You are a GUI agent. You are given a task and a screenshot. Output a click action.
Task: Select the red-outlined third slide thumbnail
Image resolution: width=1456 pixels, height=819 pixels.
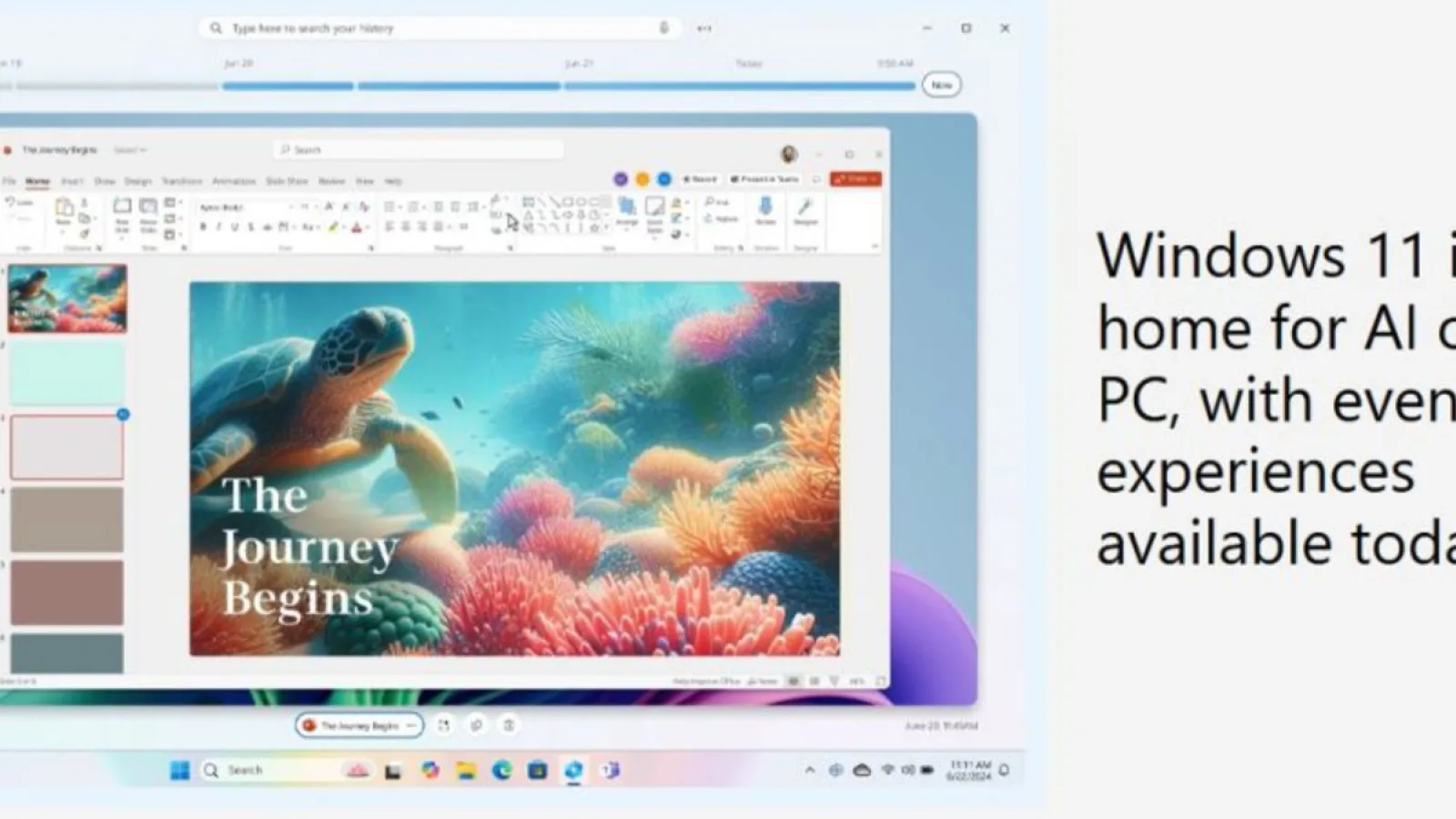(x=67, y=447)
